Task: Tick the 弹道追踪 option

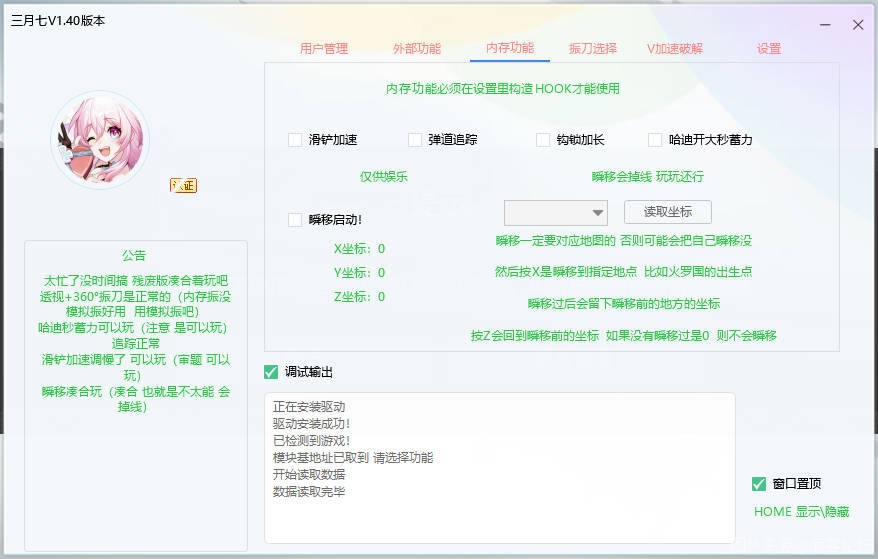Action: coord(415,140)
